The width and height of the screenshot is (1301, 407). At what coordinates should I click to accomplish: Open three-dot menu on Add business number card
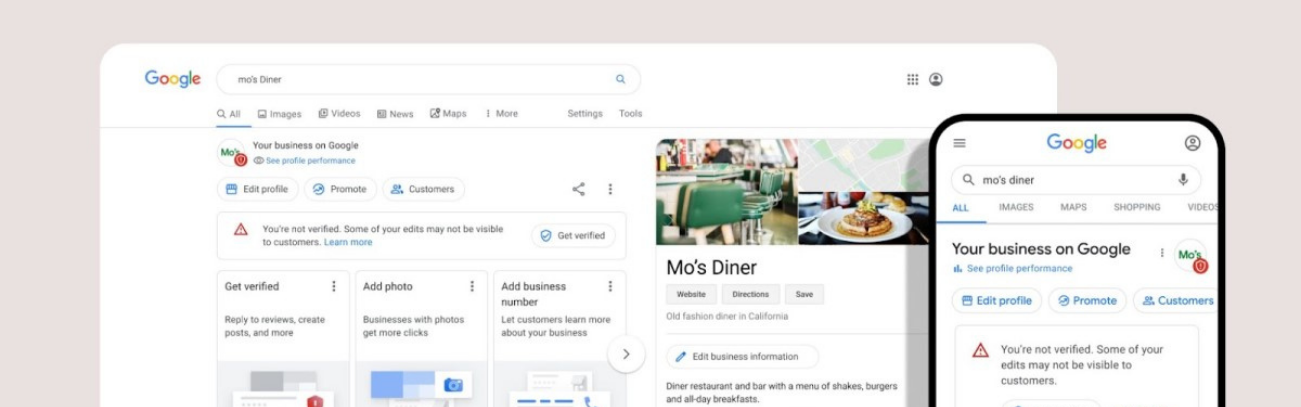click(610, 287)
